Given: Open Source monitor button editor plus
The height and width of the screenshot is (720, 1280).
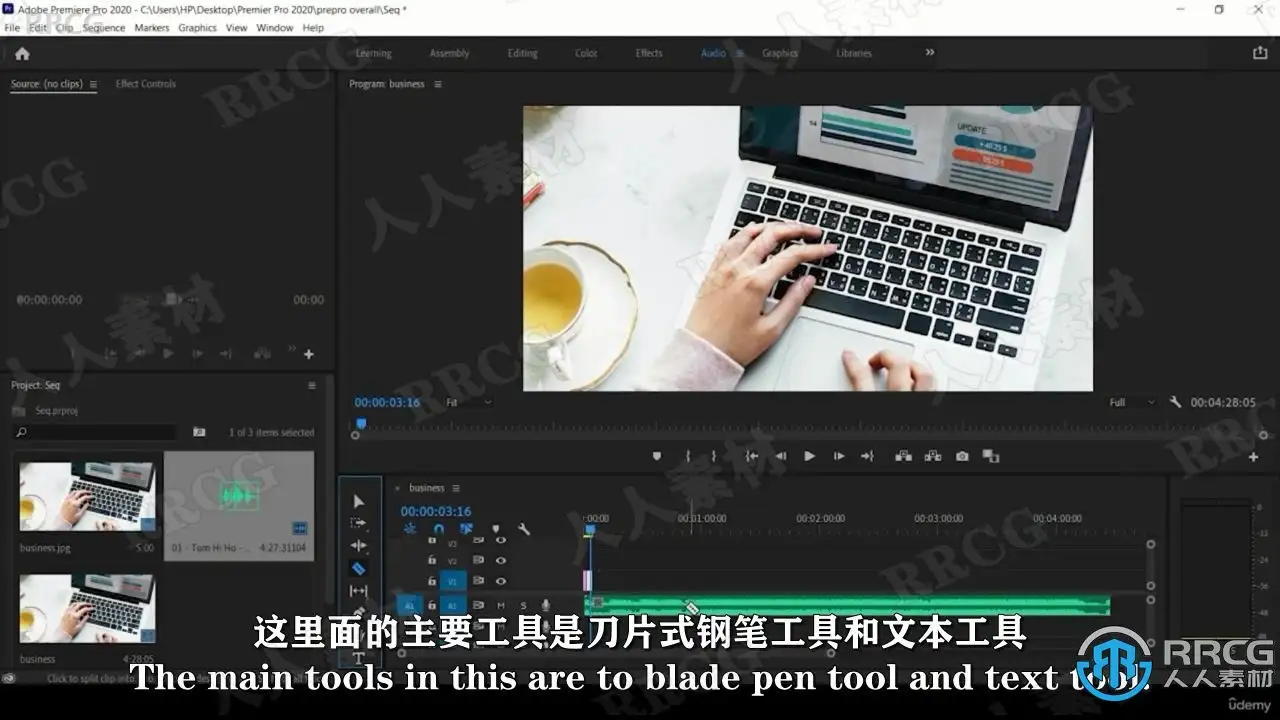Looking at the screenshot, I should pos(309,354).
